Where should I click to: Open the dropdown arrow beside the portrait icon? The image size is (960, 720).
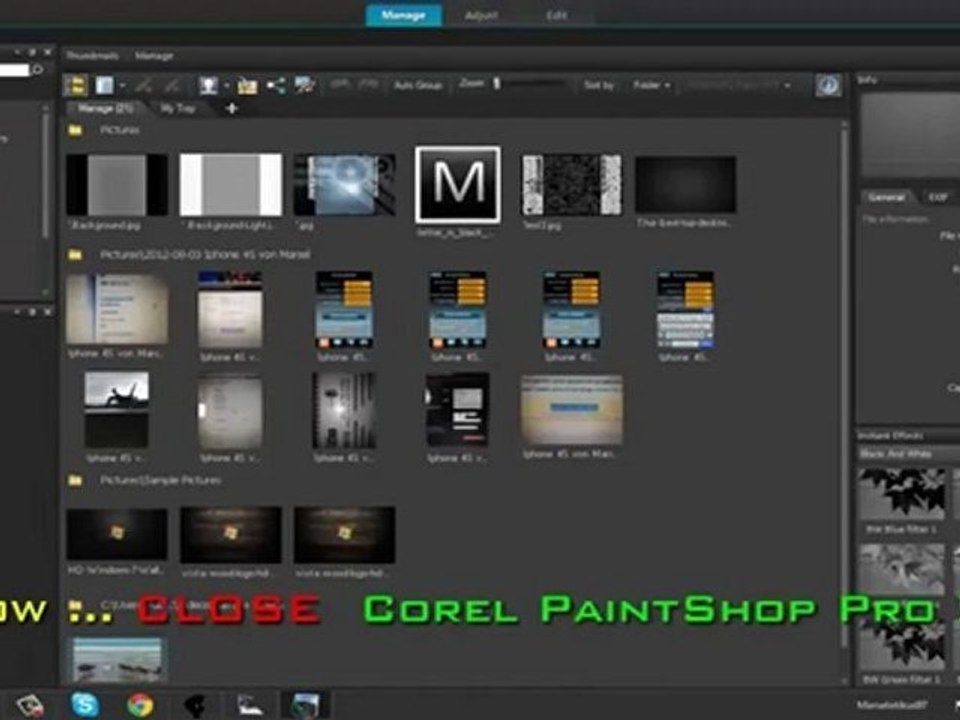coord(226,86)
